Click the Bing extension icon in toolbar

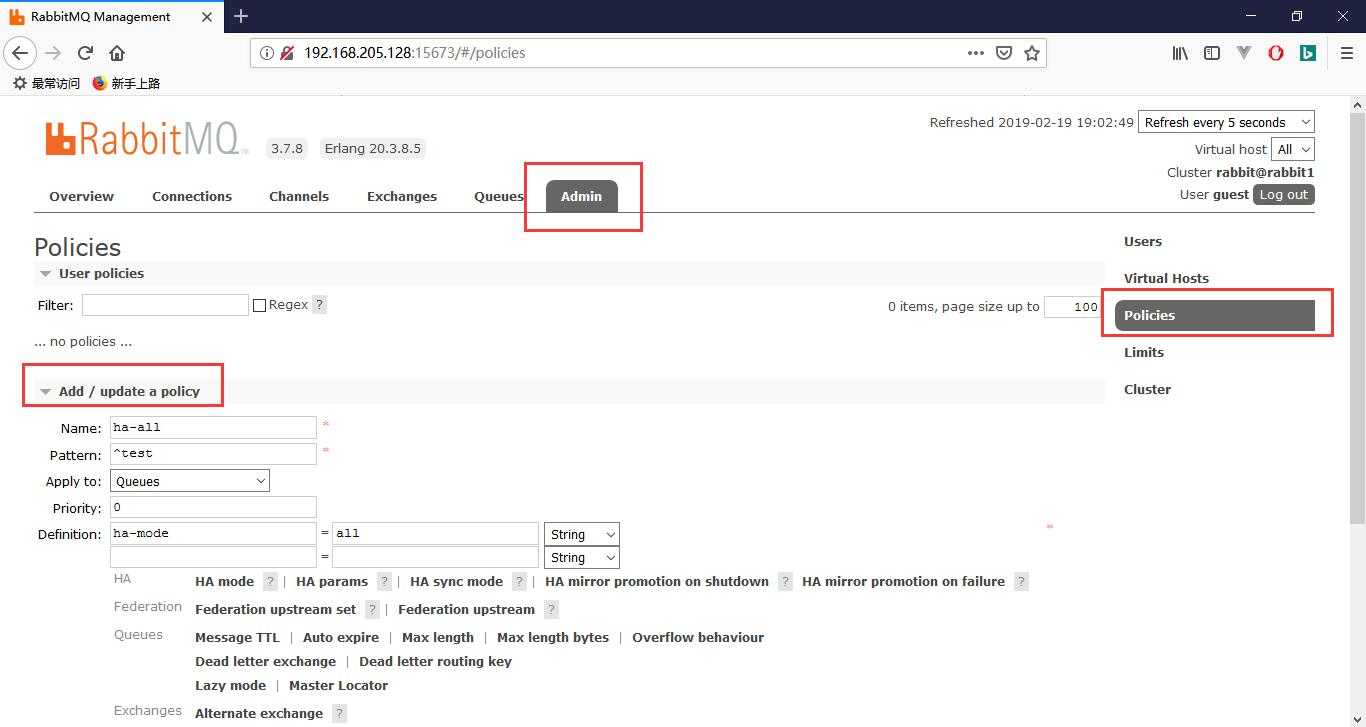(1307, 53)
